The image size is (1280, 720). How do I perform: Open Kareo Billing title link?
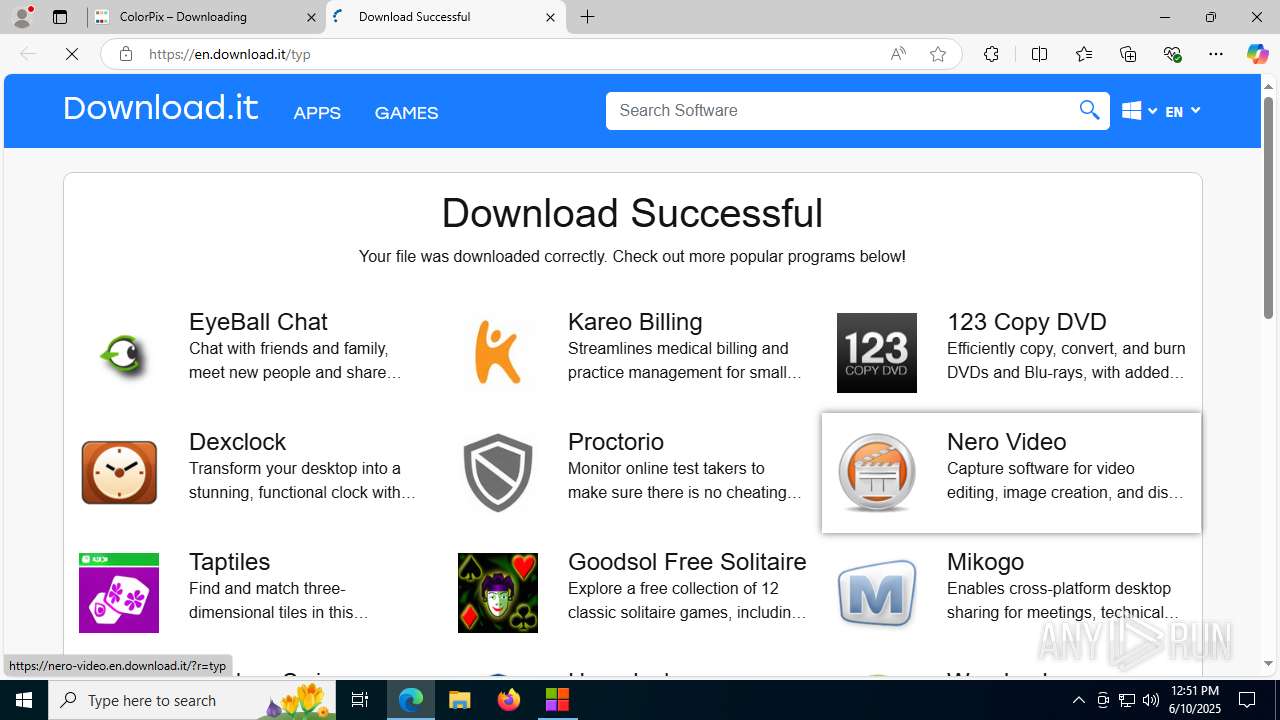tap(635, 321)
